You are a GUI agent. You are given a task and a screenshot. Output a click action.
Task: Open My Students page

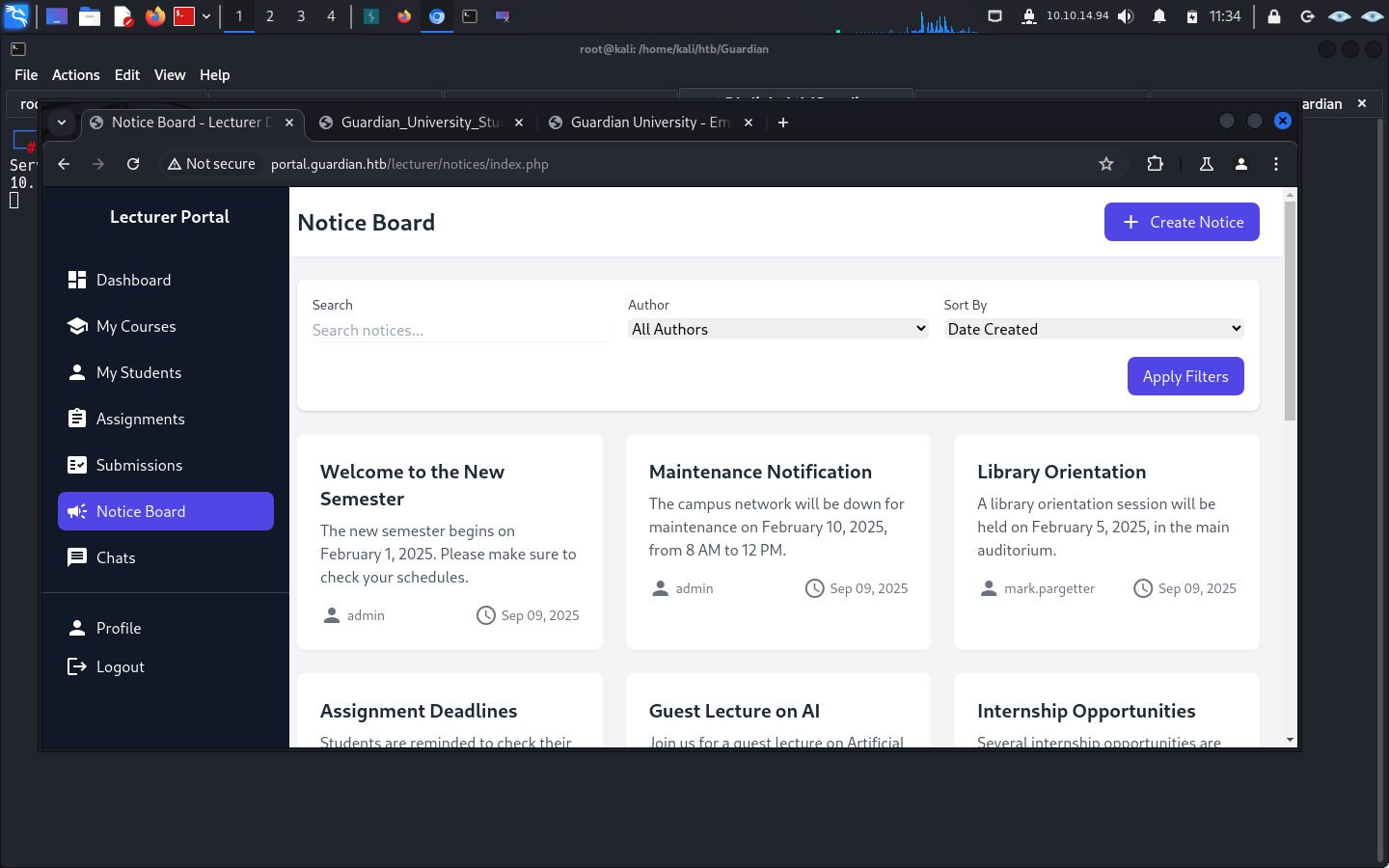pos(166,372)
